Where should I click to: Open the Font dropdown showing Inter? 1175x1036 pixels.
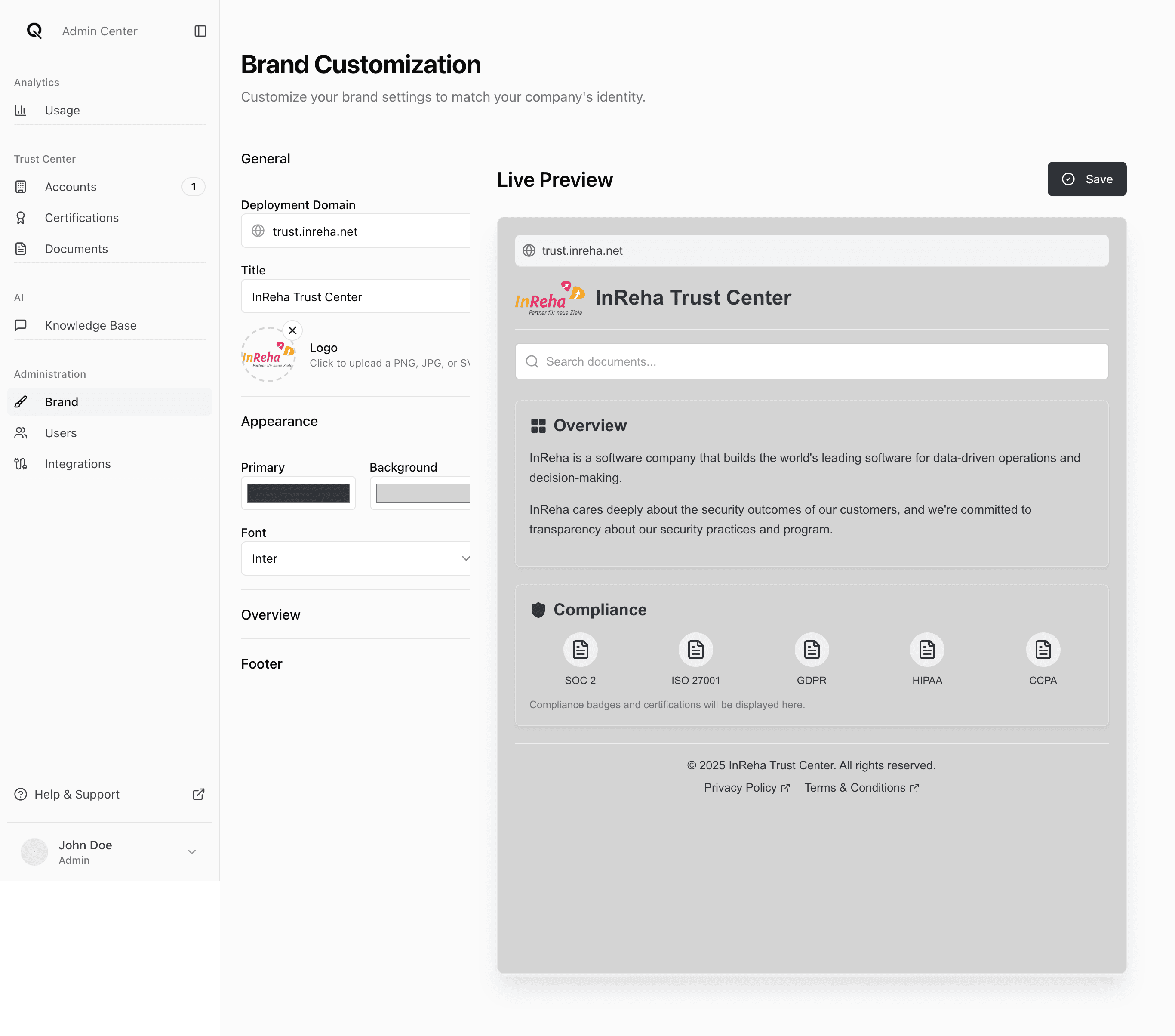[x=355, y=558]
